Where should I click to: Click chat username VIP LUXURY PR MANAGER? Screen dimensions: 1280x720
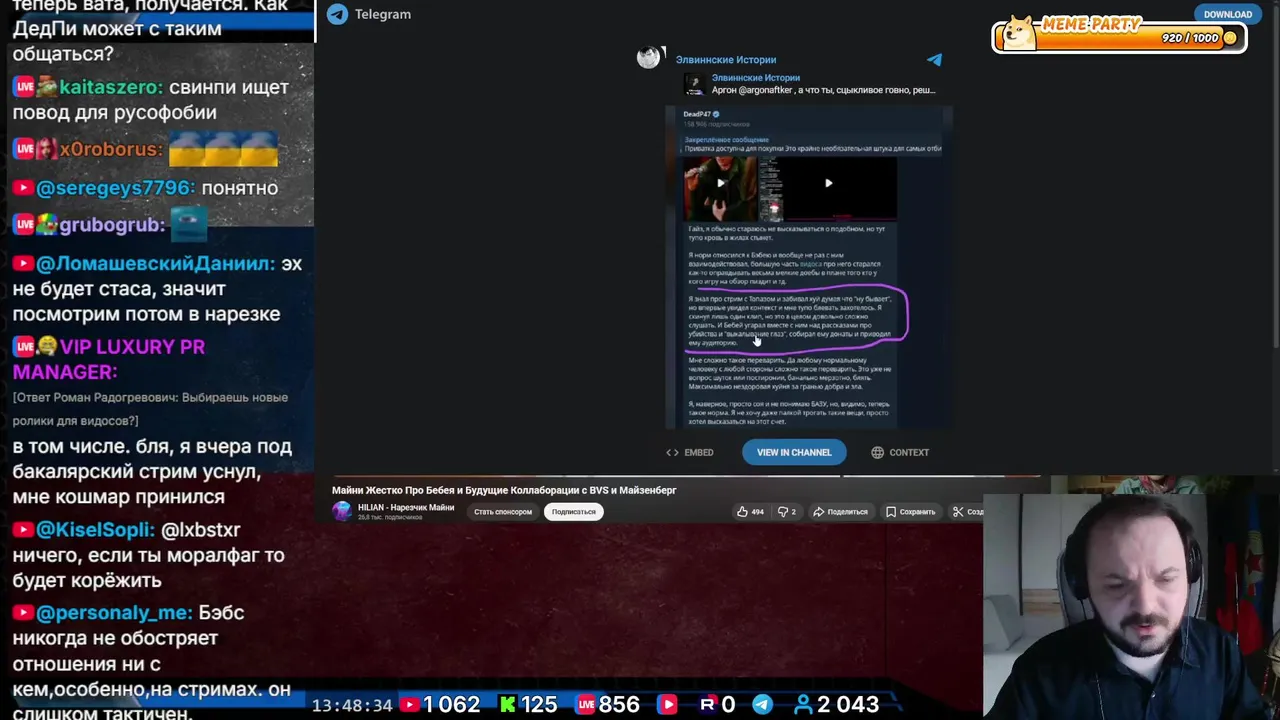tap(108, 359)
